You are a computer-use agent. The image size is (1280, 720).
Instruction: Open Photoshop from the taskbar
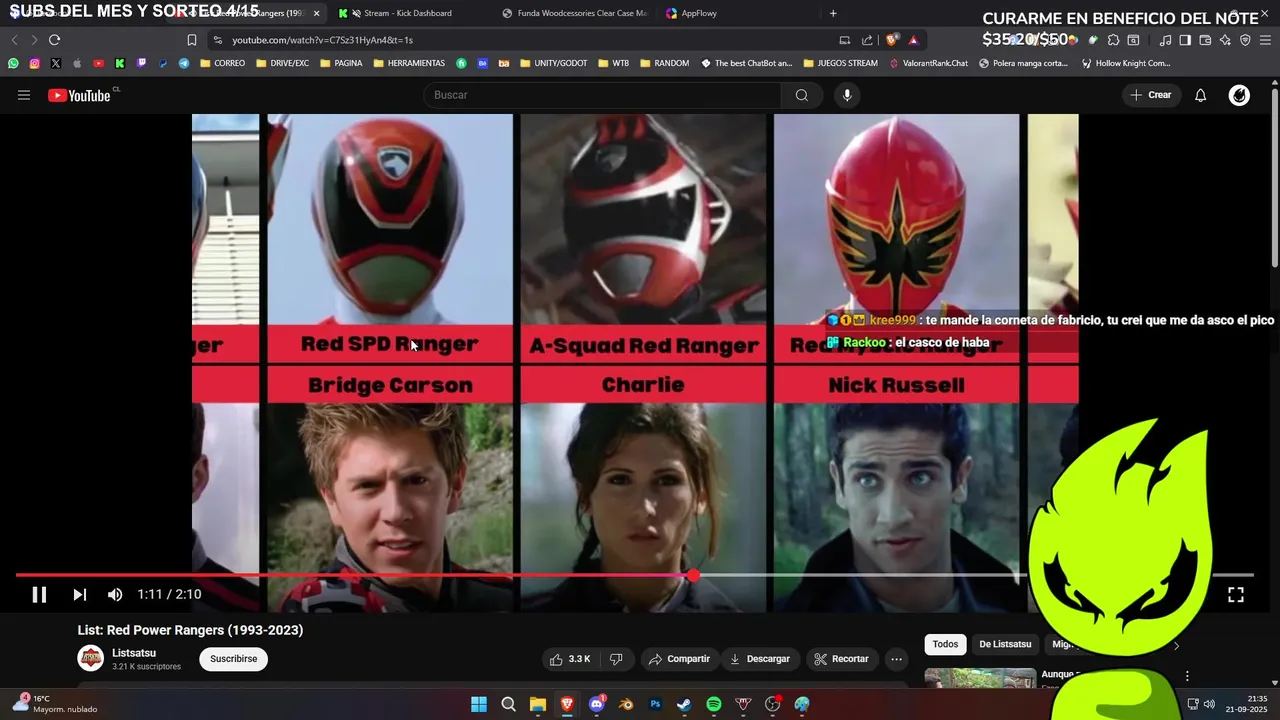pyautogui.click(x=655, y=705)
